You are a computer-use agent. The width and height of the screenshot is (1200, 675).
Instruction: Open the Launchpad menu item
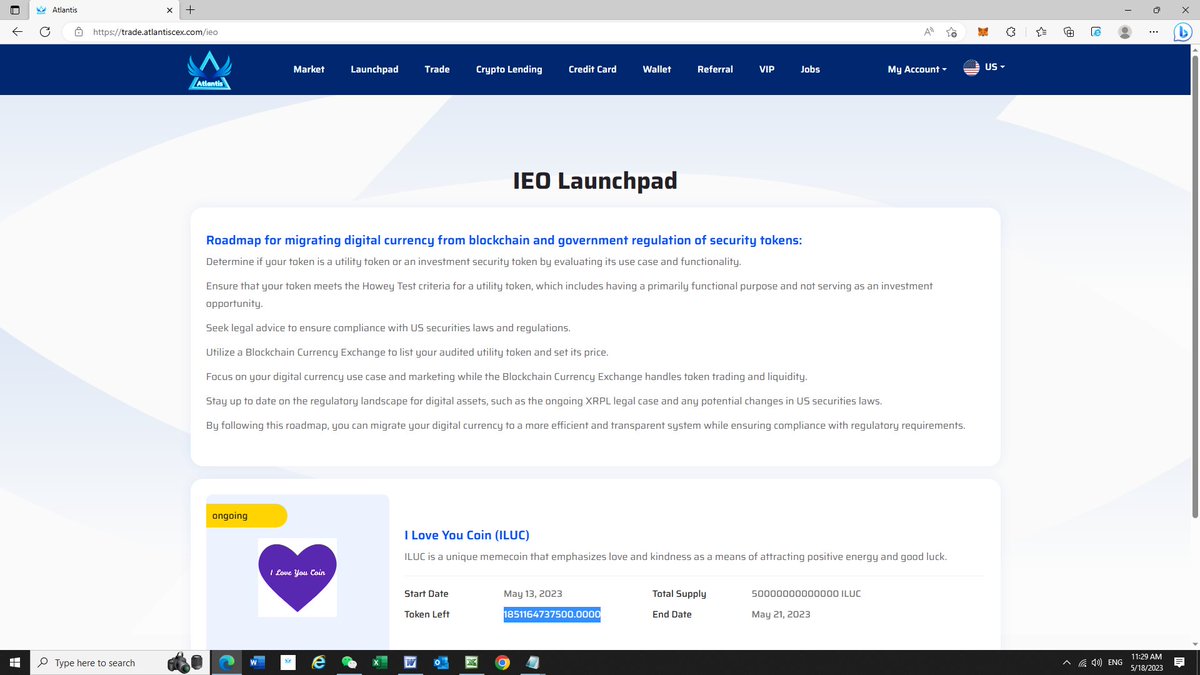coord(374,69)
